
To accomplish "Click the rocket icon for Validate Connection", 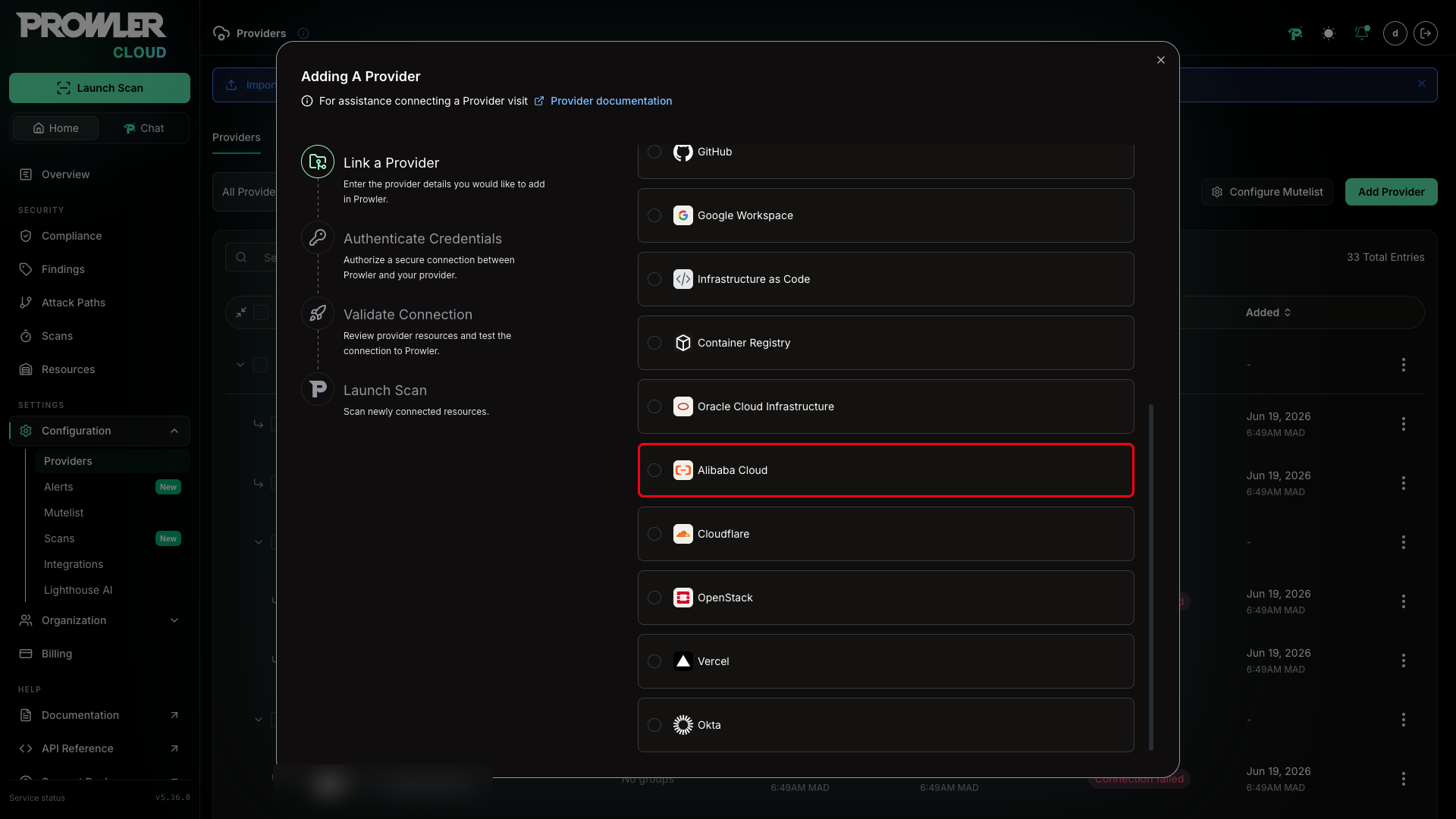I will click(x=318, y=313).
